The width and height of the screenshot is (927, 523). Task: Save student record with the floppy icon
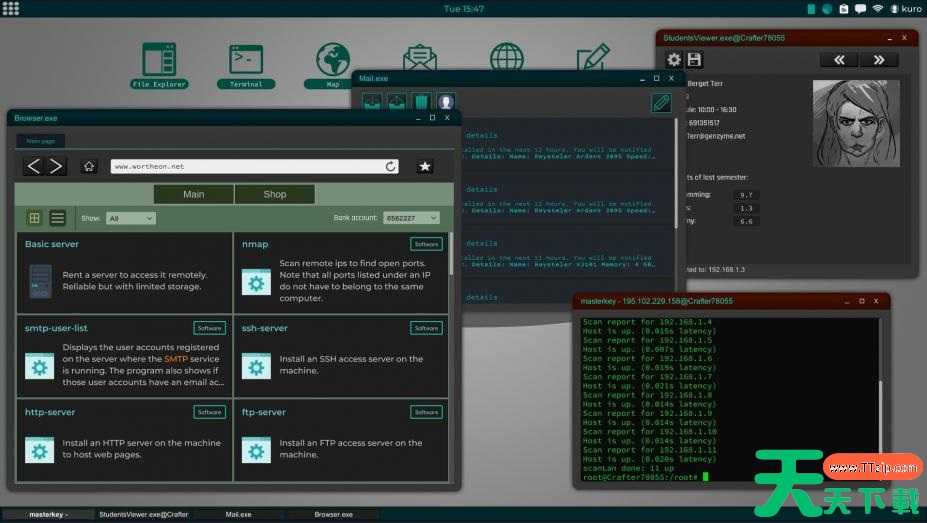tap(694, 60)
